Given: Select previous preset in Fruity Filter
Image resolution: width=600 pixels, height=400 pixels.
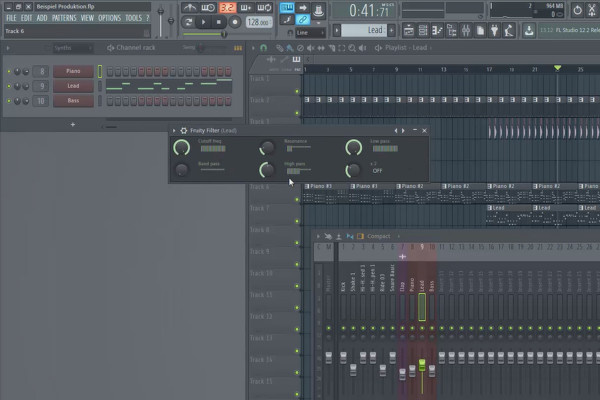Looking at the screenshot, I should click(396, 131).
